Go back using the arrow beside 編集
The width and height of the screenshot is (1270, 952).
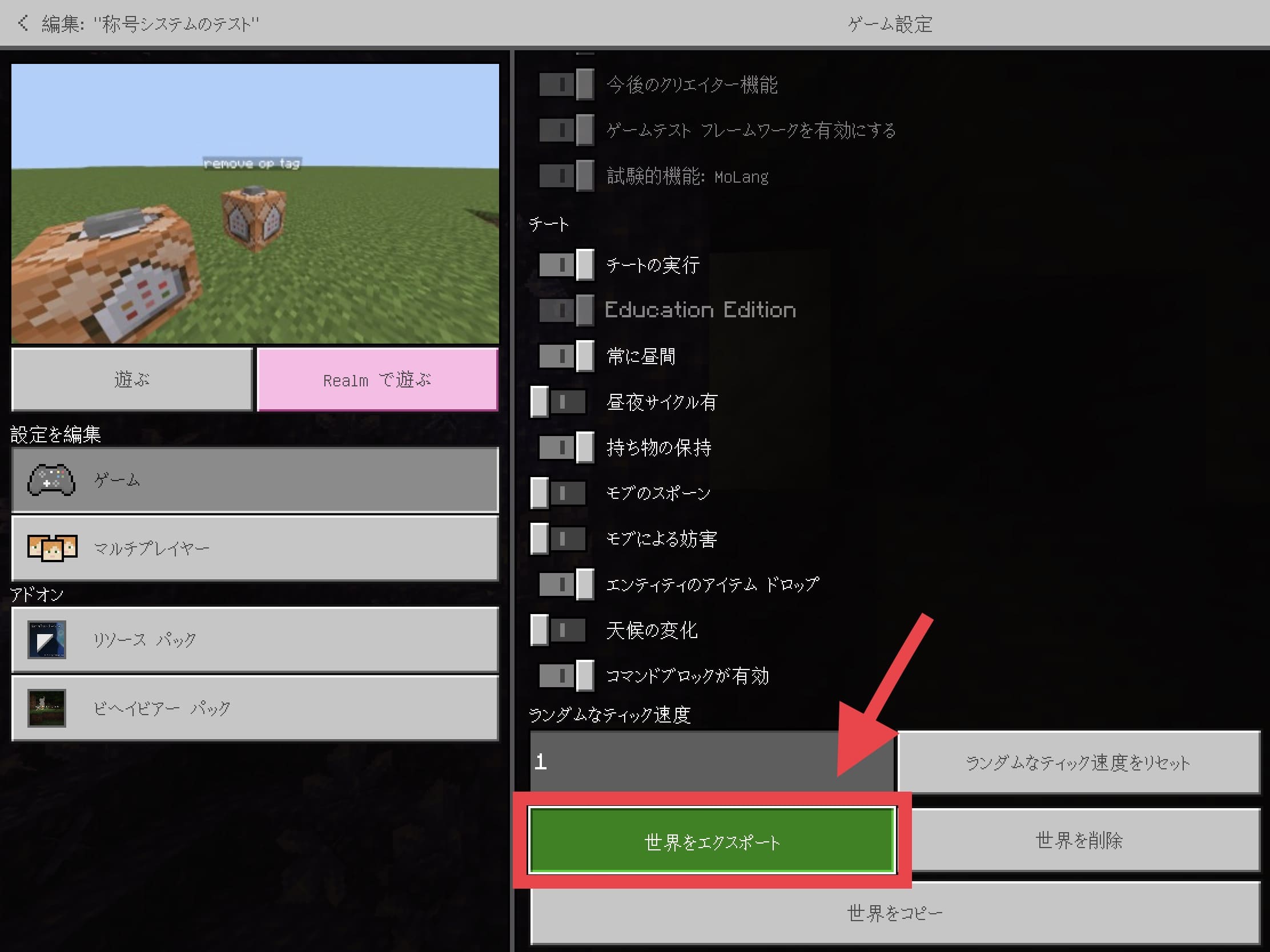(22, 23)
